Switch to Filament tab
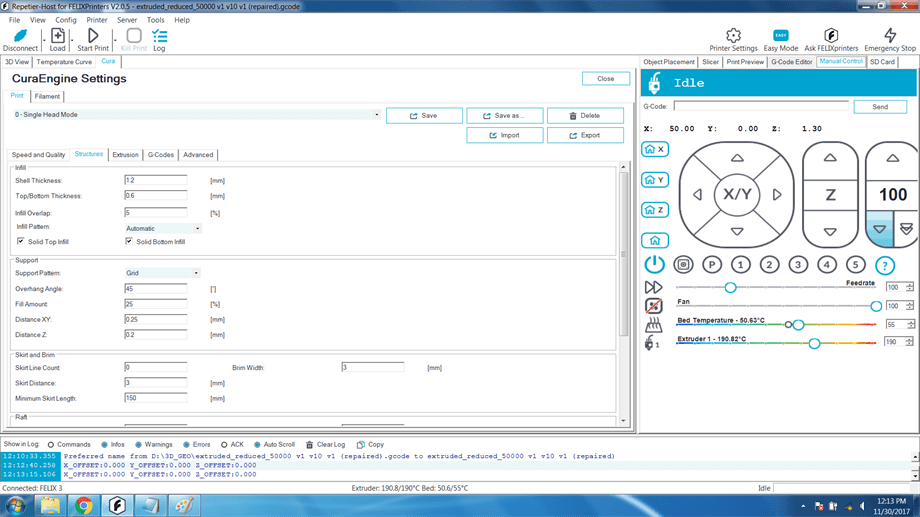Image resolution: width=920 pixels, height=517 pixels. coord(47,96)
